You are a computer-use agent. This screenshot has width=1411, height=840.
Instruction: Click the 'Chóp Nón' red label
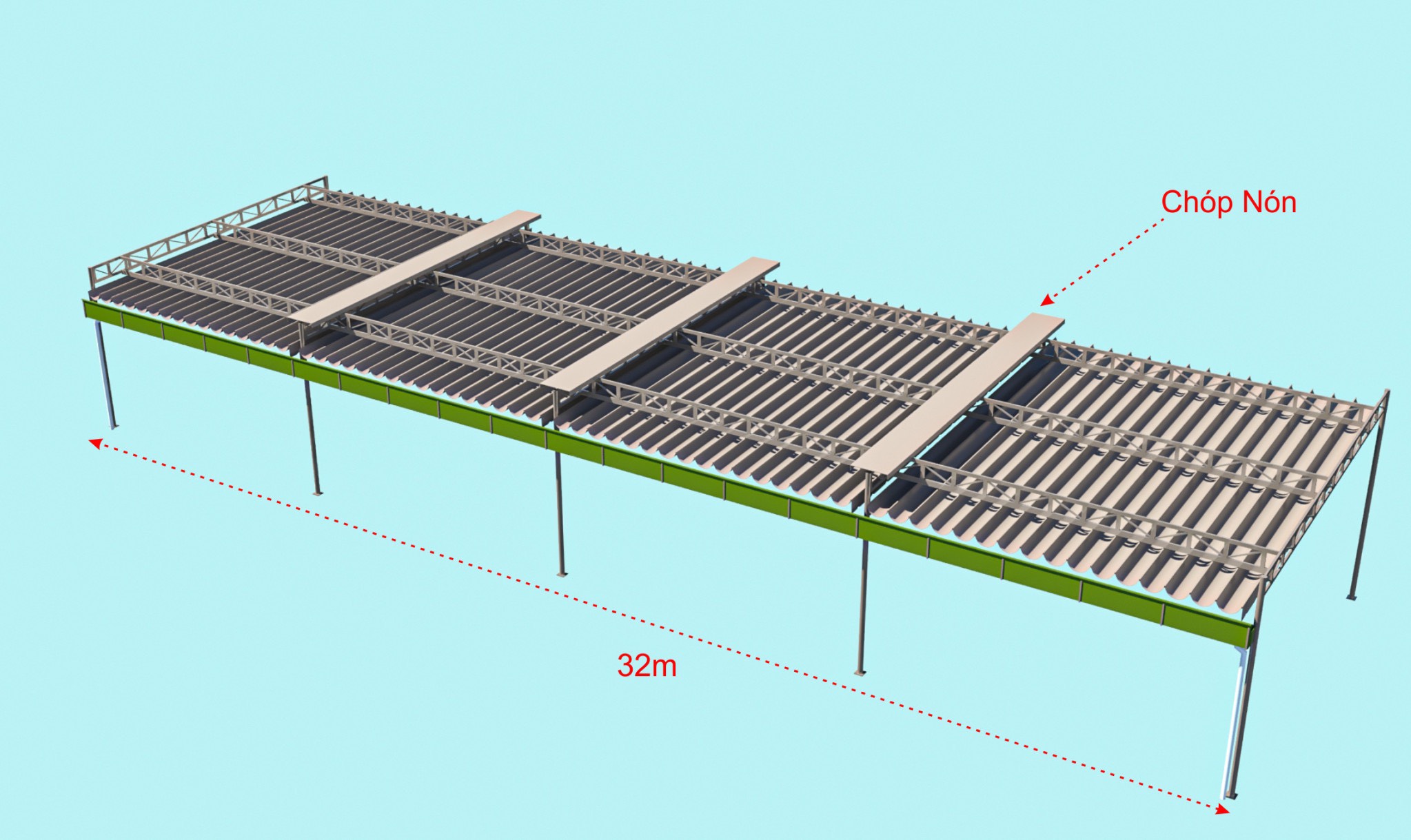[1228, 202]
